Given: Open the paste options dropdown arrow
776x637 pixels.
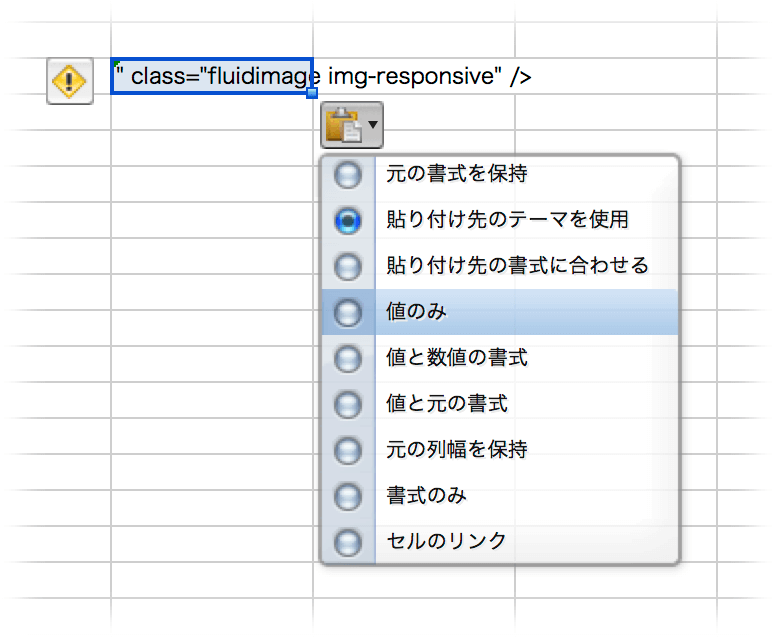Looking at the screenshot, I should [373, 126].
